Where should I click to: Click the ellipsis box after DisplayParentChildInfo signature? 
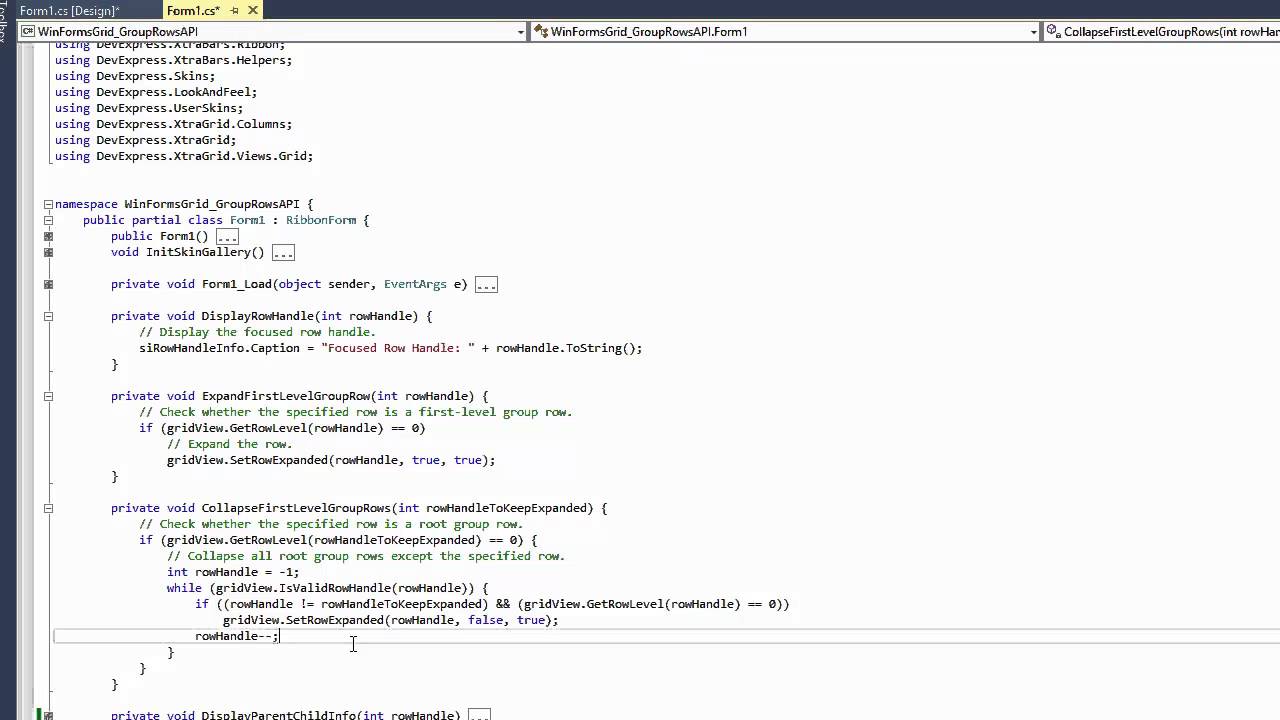point(479,715)
